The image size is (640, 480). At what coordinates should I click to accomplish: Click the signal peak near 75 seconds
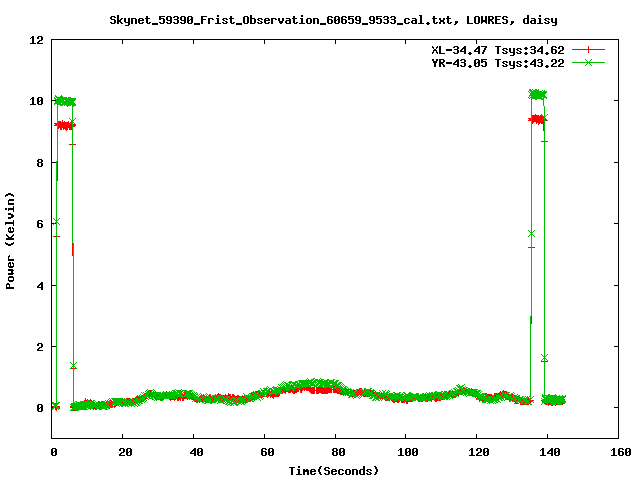pos(316,384)
